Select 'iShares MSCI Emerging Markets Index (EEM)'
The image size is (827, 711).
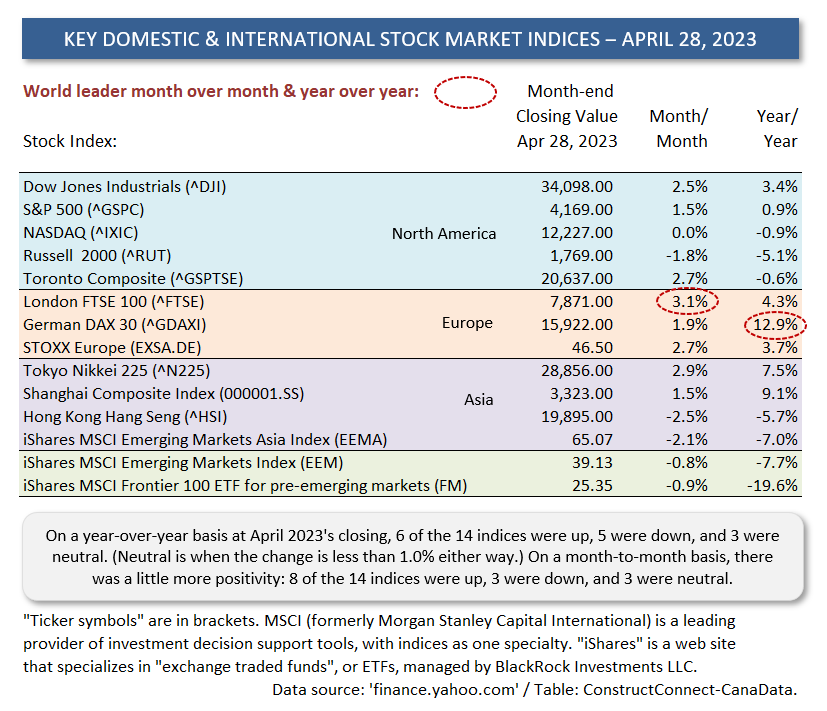pyautogui.click(x=183, y=463)
